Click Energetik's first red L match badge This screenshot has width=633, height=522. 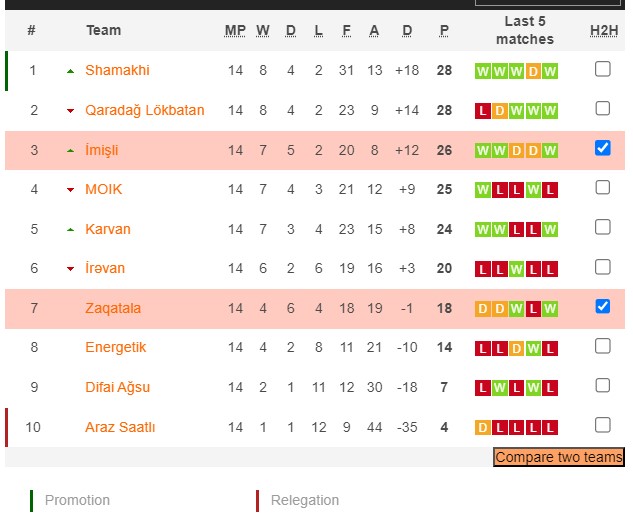483,348
